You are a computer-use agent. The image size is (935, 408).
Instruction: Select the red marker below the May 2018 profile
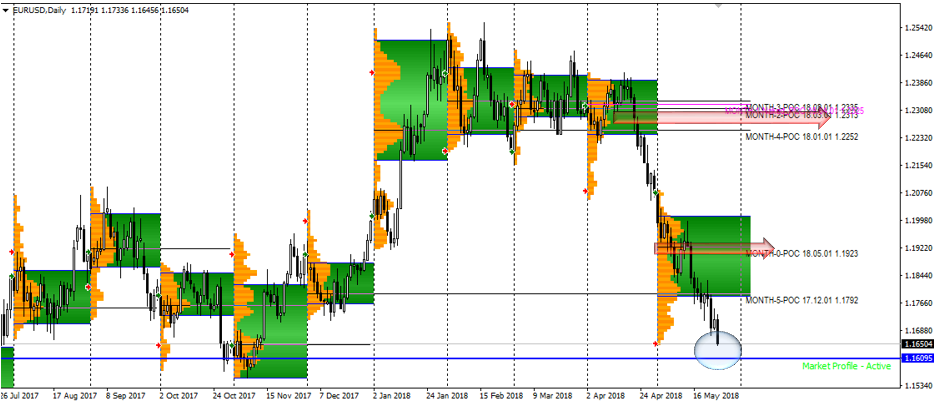pyautogui.click(x=655, y=344)
